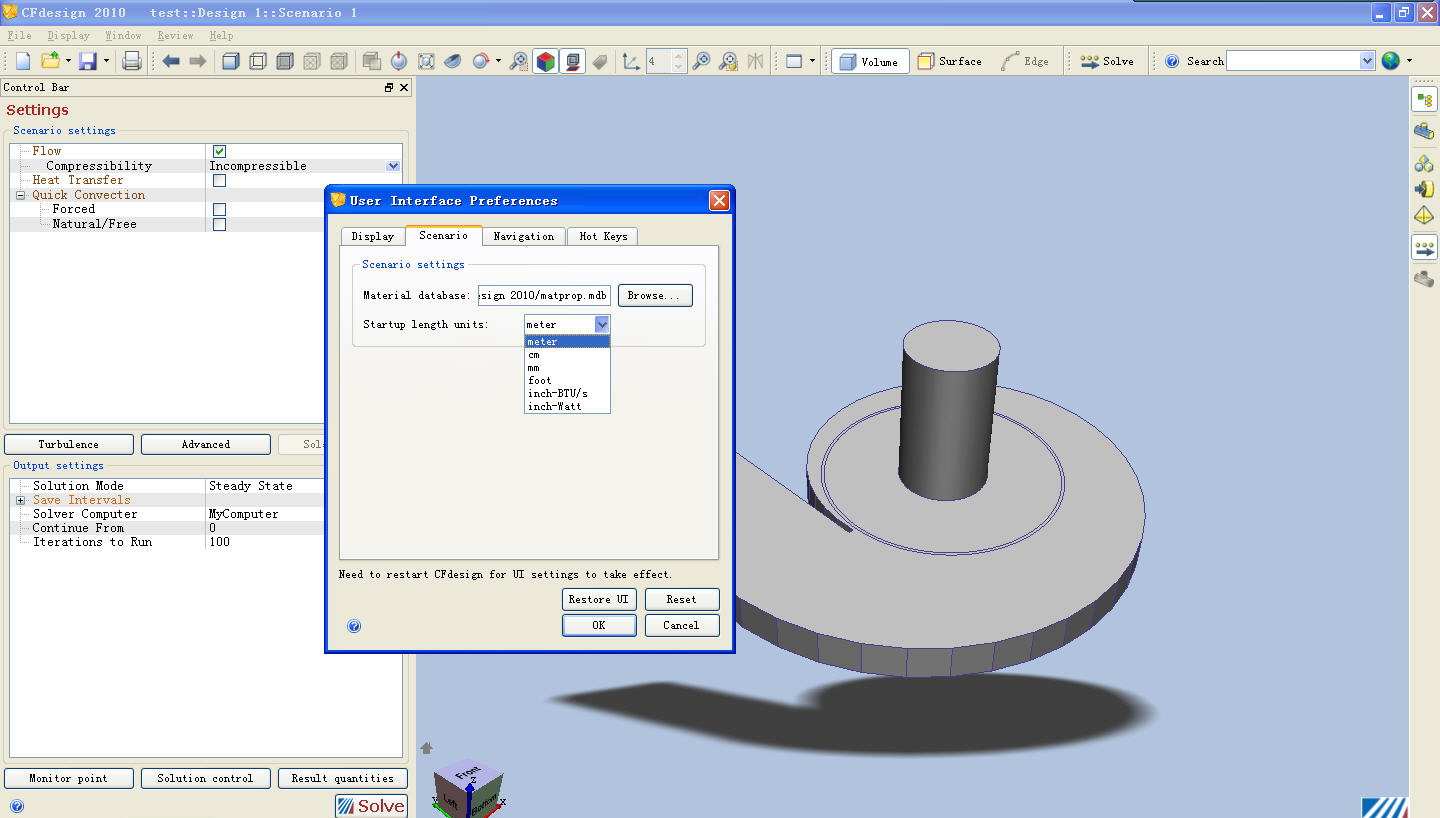The width and height of the screenshot is (1440, 818).
Task: Open the mesh pyramid icon
Action: click(x=1424, y=215)
